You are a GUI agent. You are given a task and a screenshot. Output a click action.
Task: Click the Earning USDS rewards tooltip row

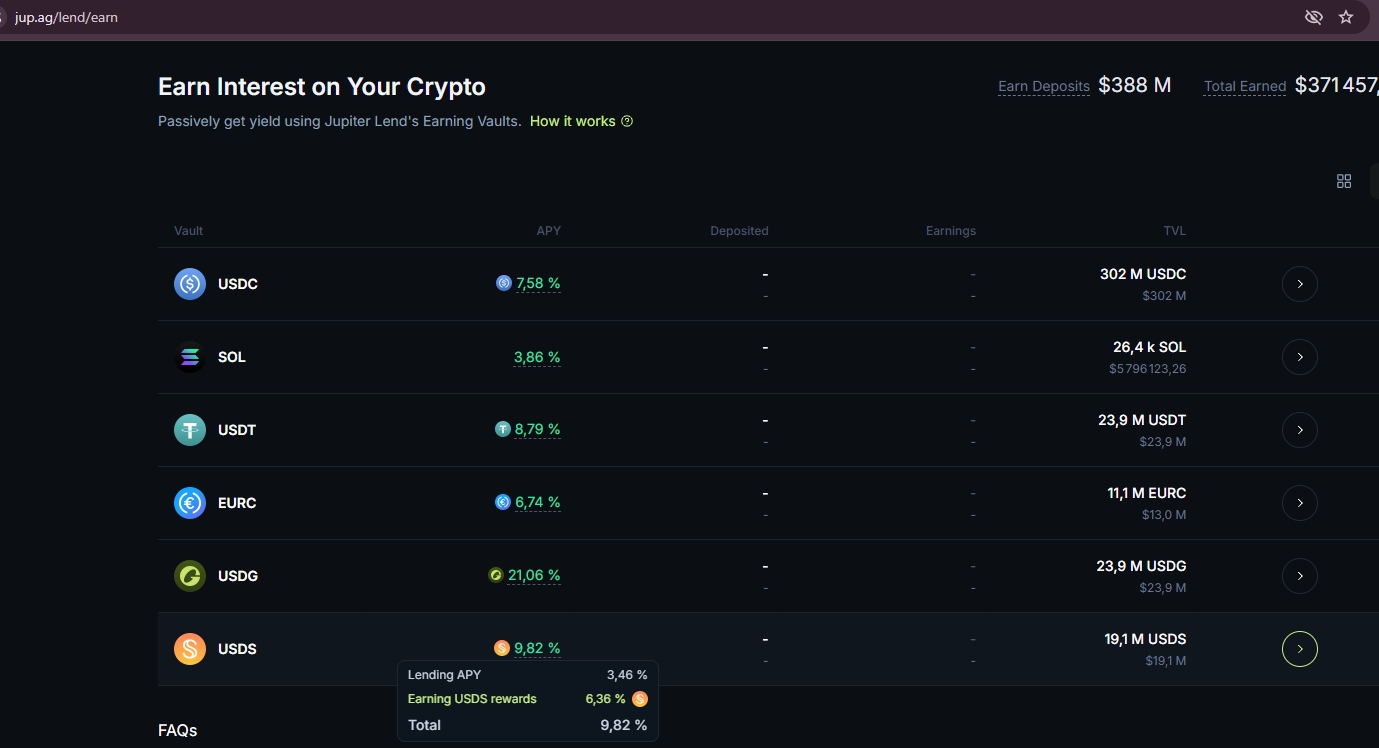pyautogui.click(x=528, y=699)
